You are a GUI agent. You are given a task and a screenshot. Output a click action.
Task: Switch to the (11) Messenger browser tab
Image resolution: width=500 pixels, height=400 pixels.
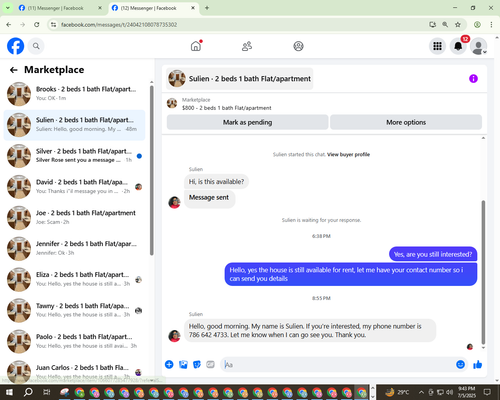coord(55,8)
